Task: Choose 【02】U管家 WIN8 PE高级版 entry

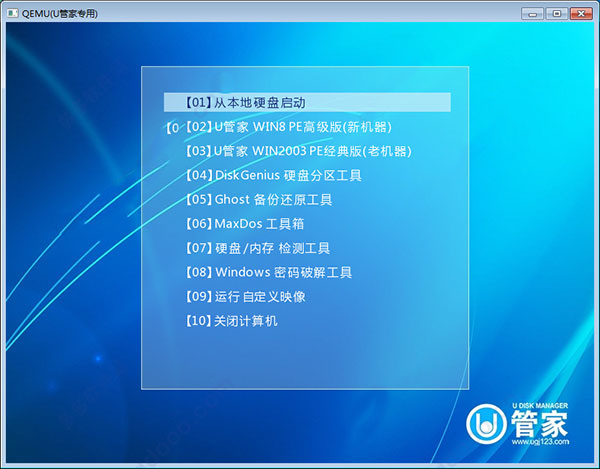Action: (x=289, y=127)
